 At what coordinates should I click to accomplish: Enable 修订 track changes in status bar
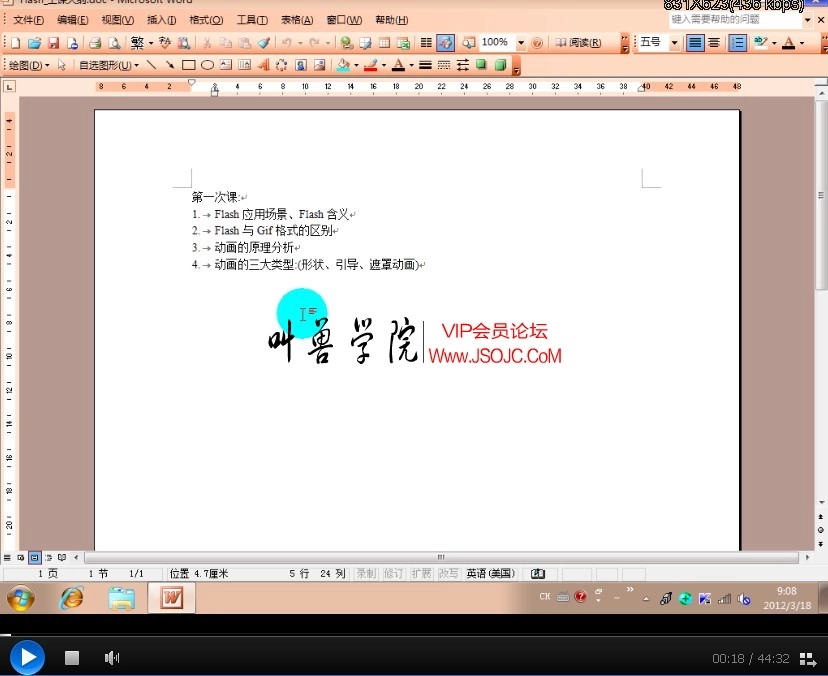click(x=395, y=572)
